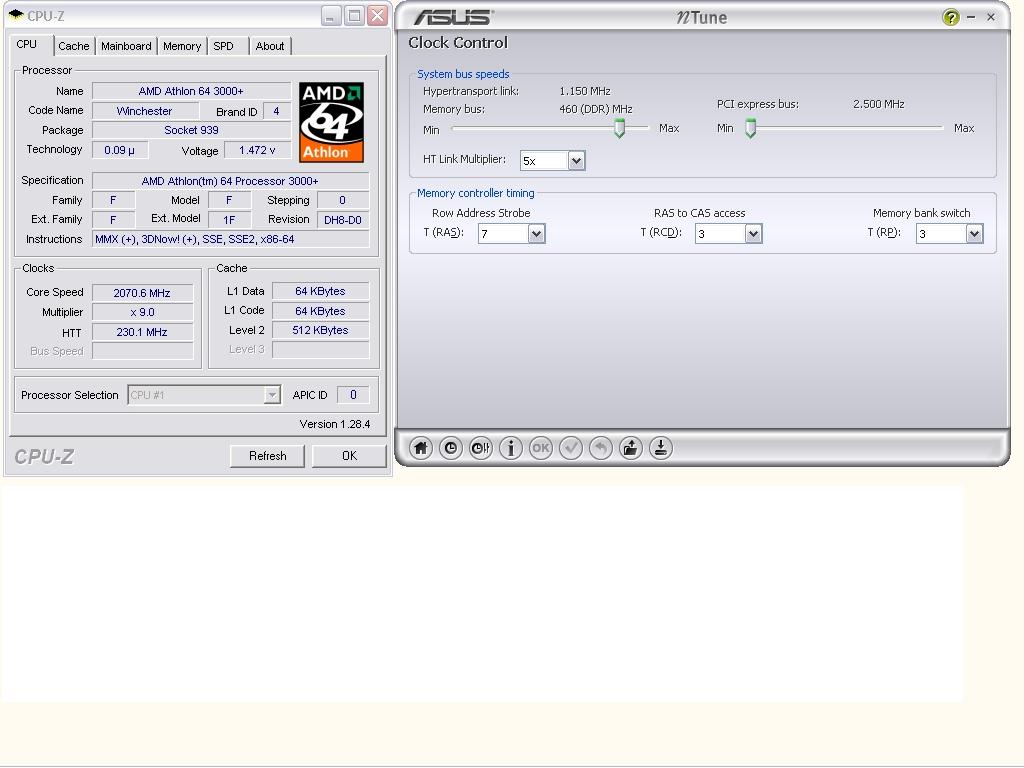Click the Hypertransport link 1.150 MHz value
This screenshot has width=1024, height=768.
click(x=585, y=91)
